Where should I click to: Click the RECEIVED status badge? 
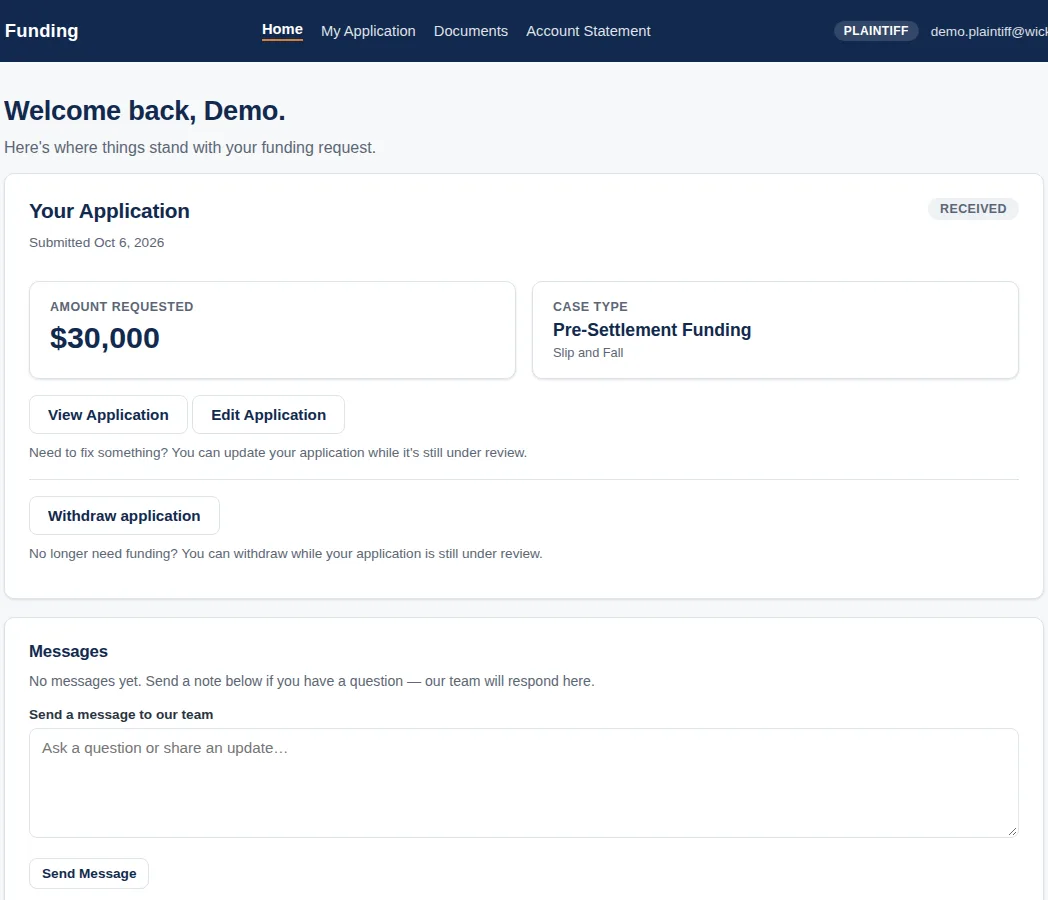point(972,208)
